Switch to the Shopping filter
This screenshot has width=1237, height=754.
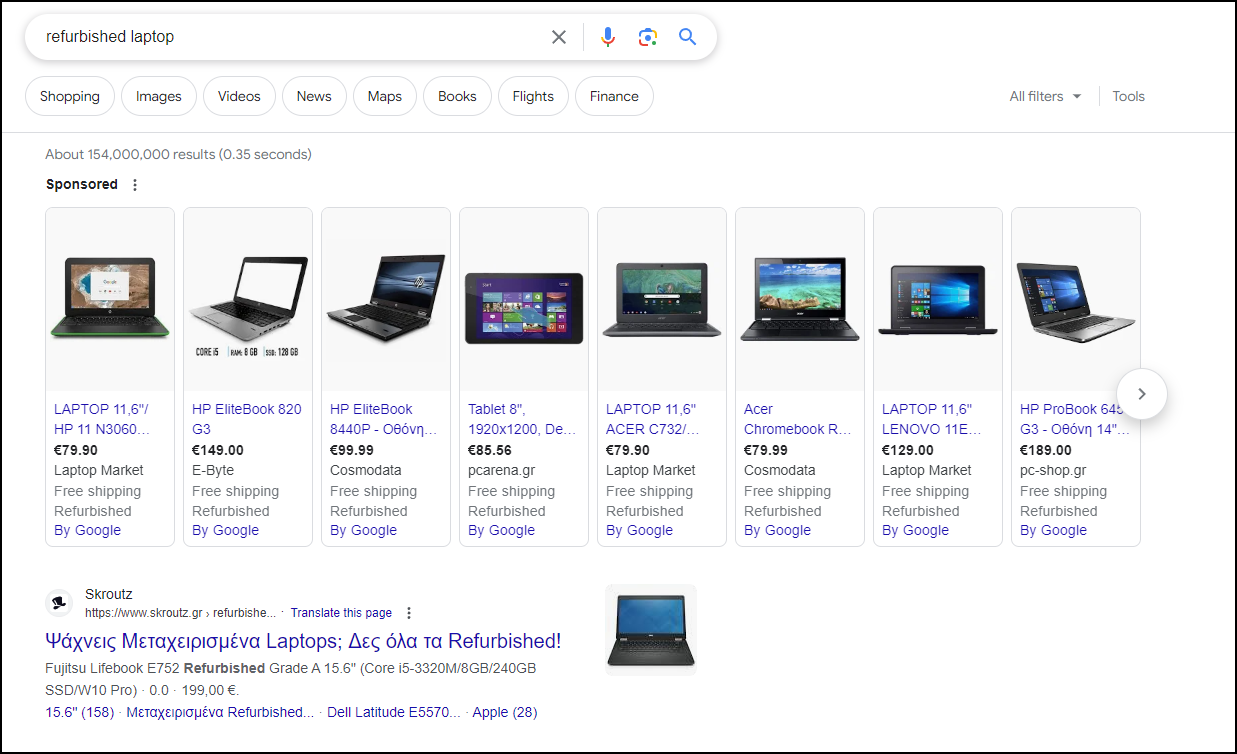coord(70,97)
